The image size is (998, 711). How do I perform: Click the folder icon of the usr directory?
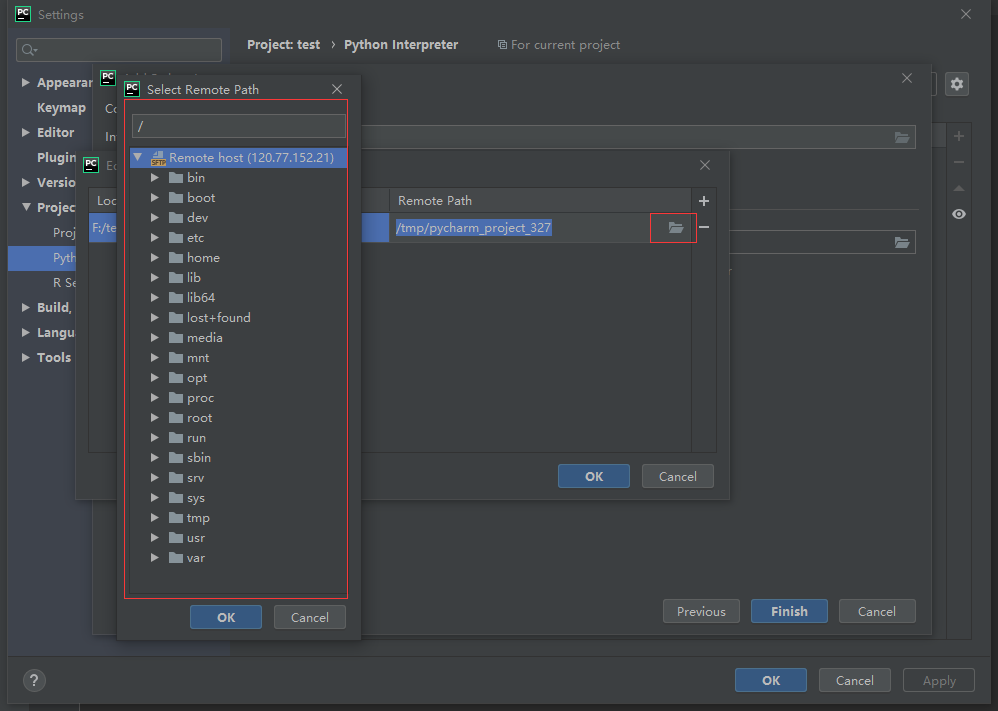(176, 538)
